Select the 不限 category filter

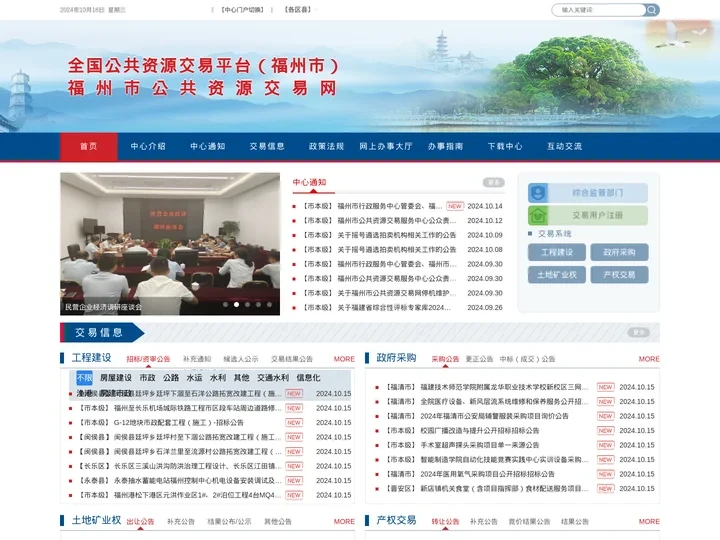point(84,378)
